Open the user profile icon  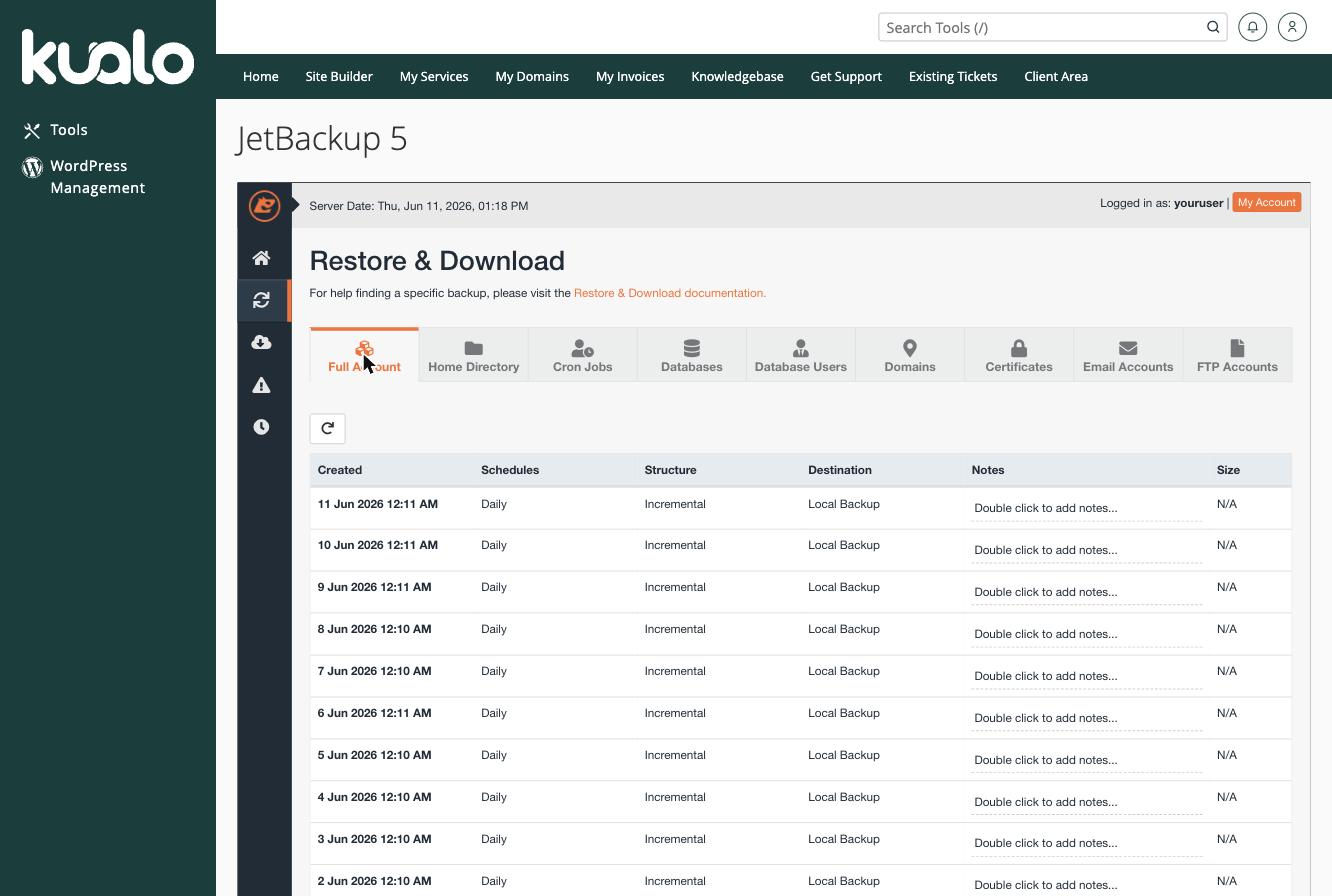pos(1292,27)
